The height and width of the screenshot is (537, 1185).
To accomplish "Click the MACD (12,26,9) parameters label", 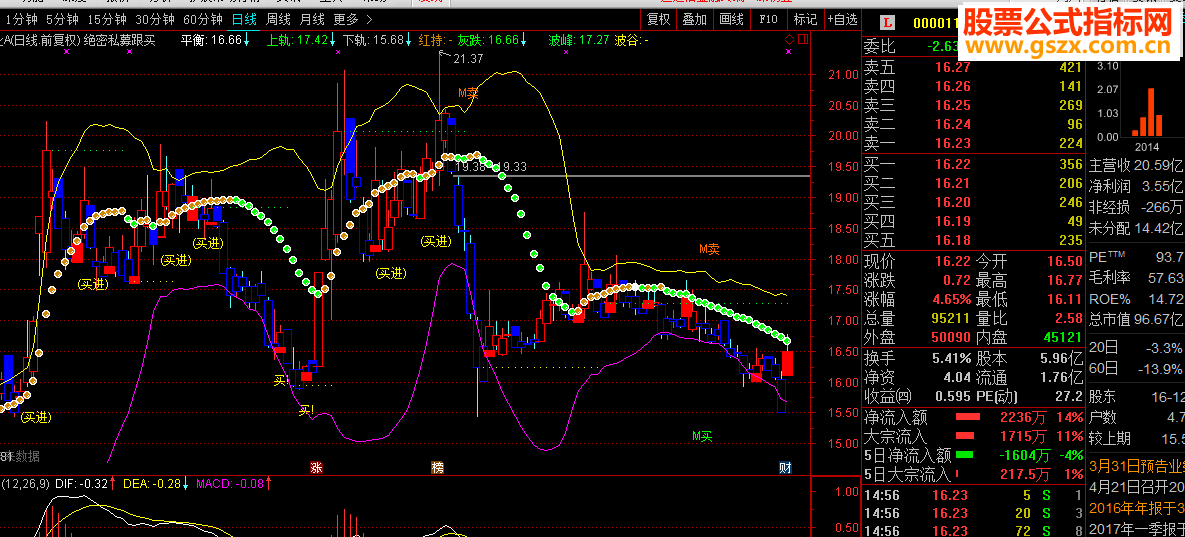I will [27, 483].
